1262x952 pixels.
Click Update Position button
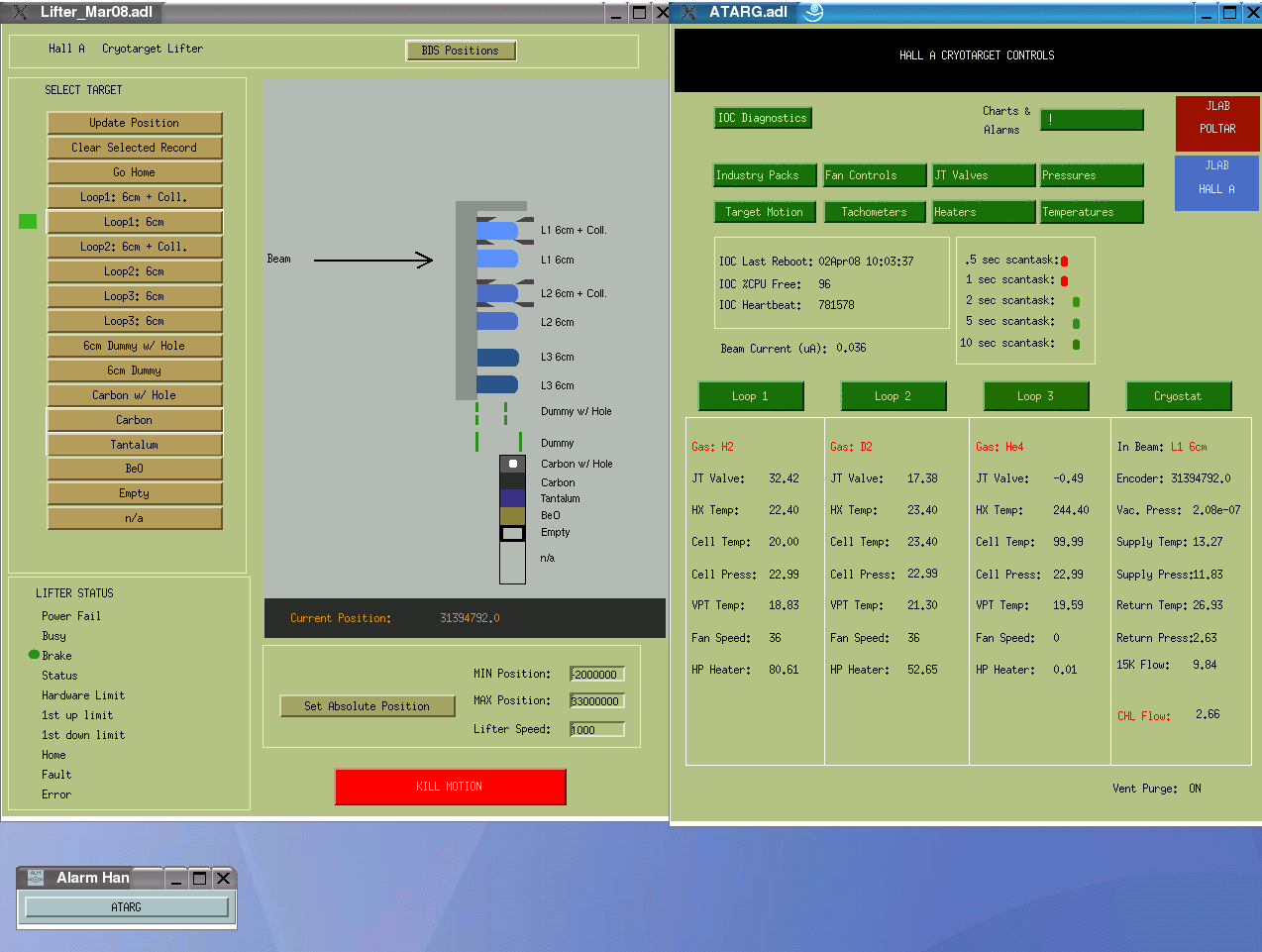click(x=135, y=123)
